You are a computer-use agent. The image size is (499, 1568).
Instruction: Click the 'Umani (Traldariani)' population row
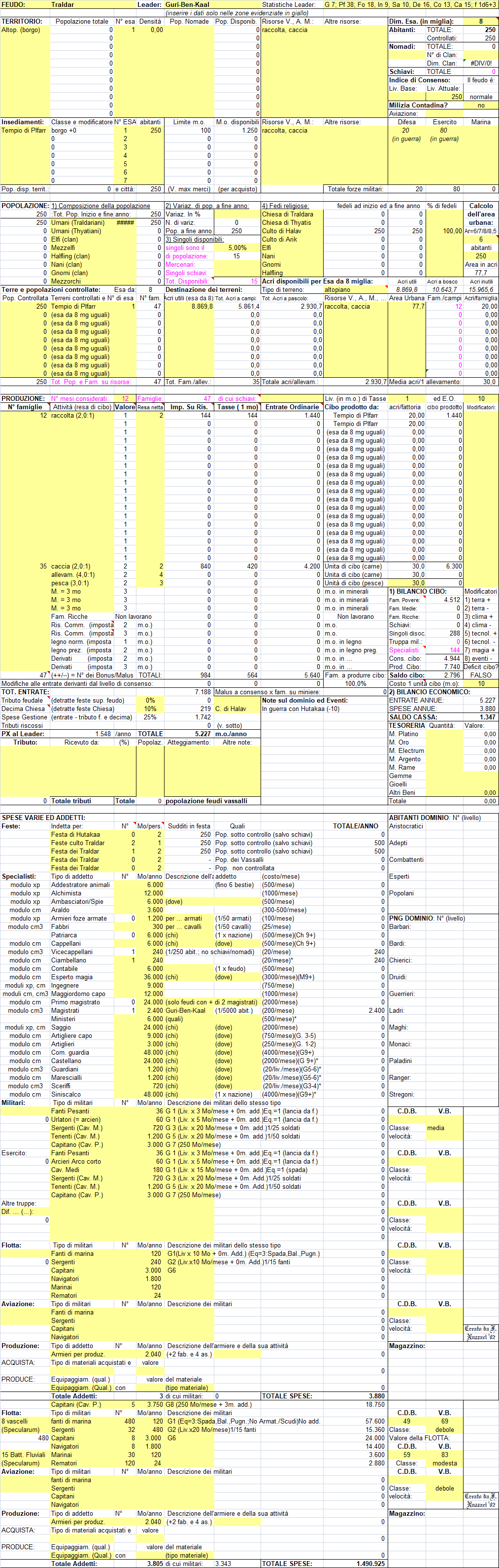[x=78, y=223]
